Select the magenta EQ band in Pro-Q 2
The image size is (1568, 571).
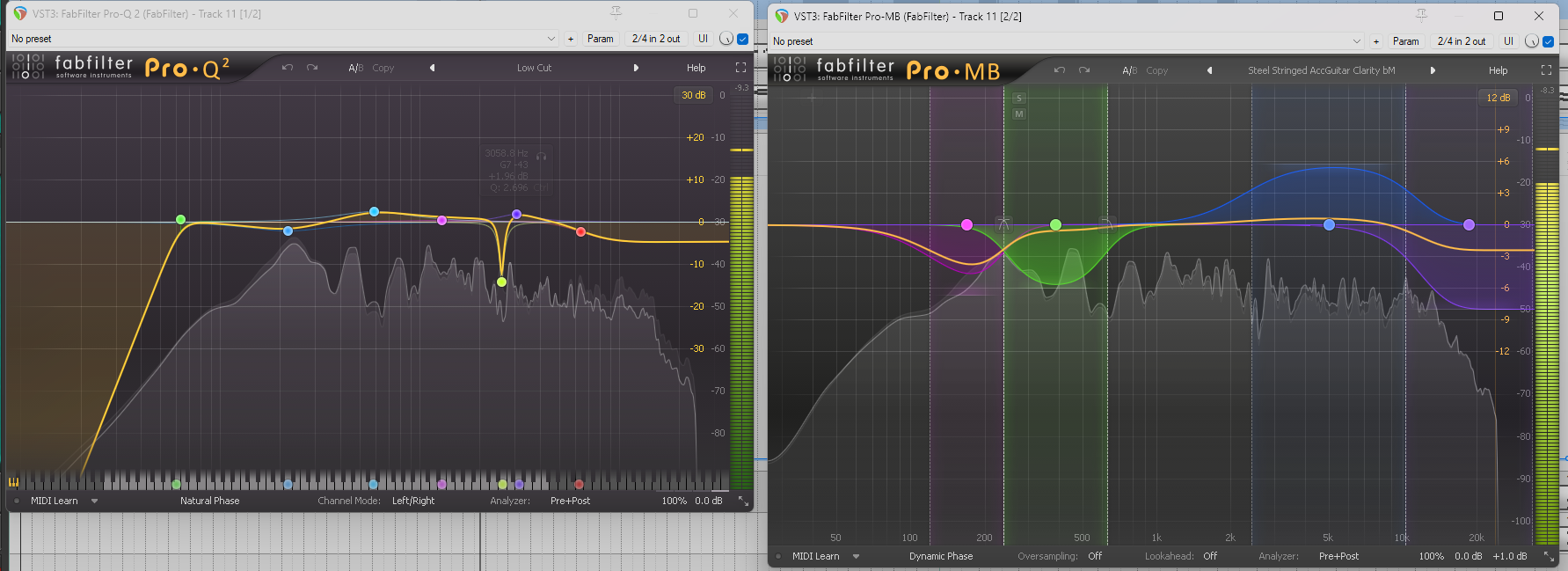tap(441, 220)
